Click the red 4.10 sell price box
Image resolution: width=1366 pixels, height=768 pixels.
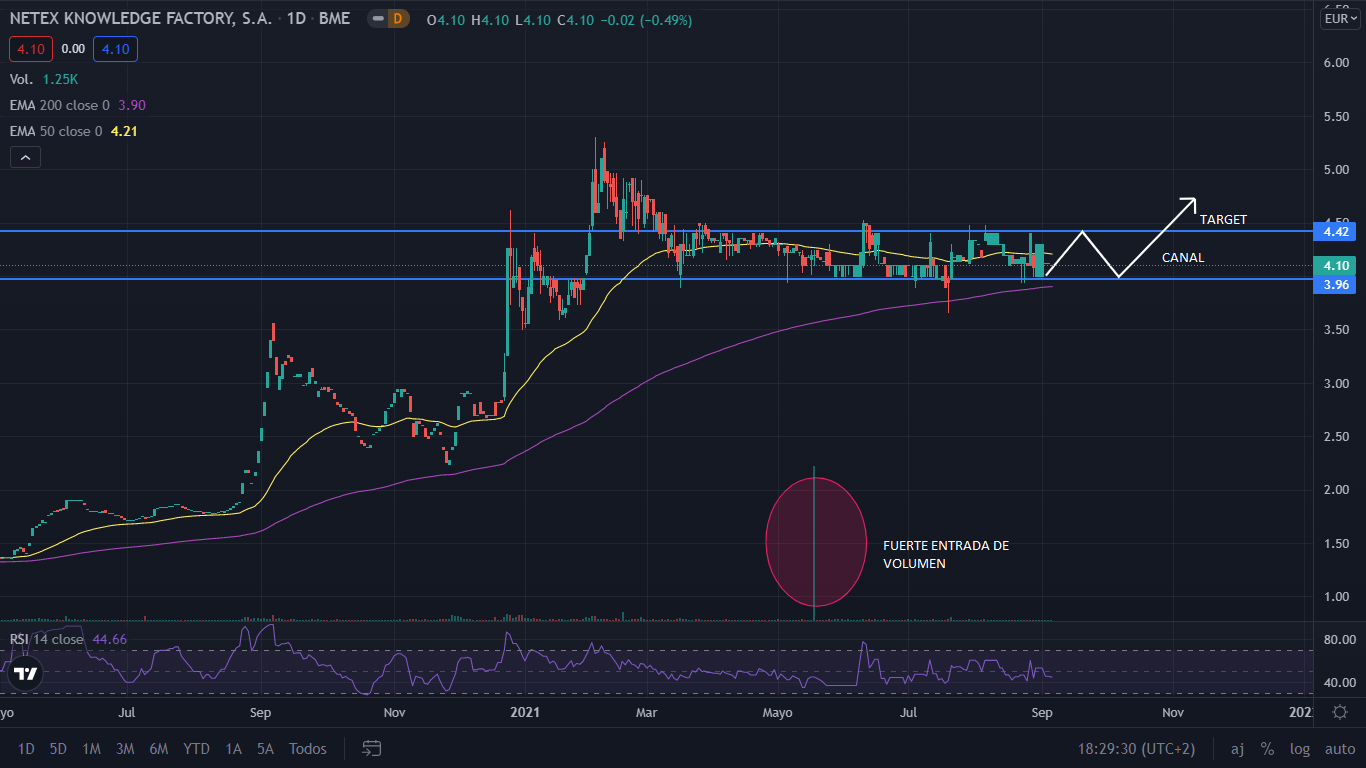29,48
